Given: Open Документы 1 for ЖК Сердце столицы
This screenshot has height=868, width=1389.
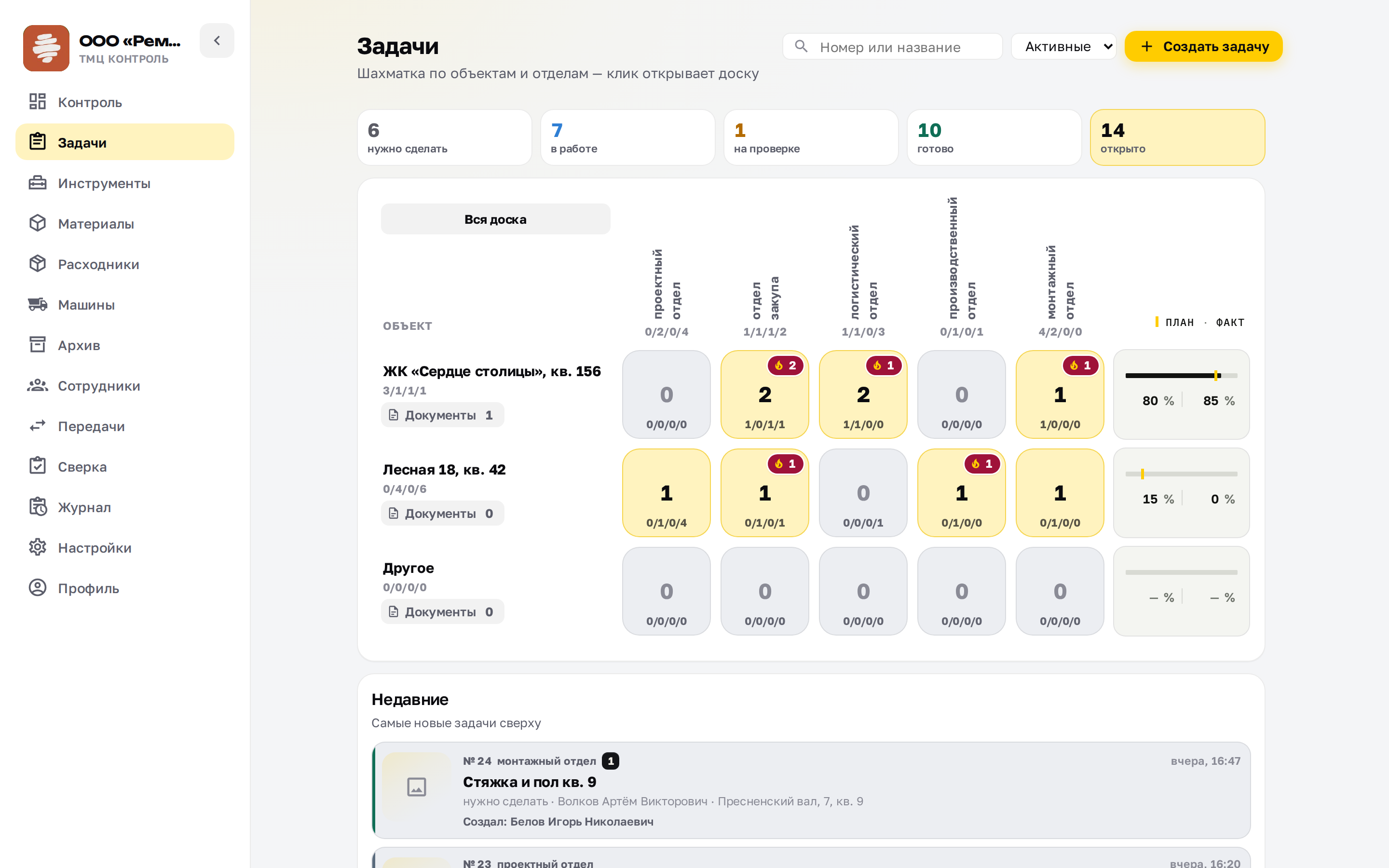Looking at the screenshot, I should (x=443, y=415).
